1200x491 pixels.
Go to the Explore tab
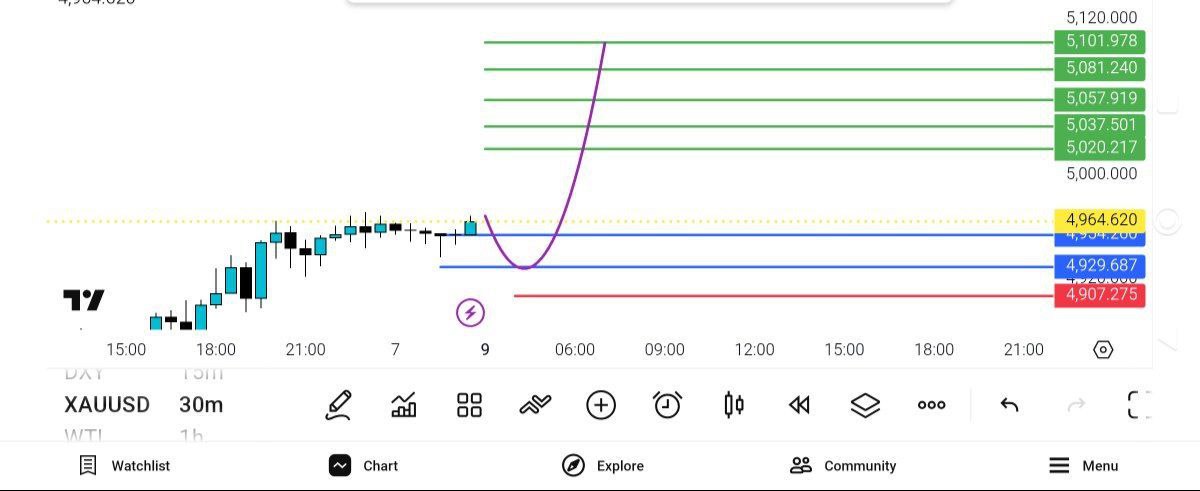[x=603, y=465]
